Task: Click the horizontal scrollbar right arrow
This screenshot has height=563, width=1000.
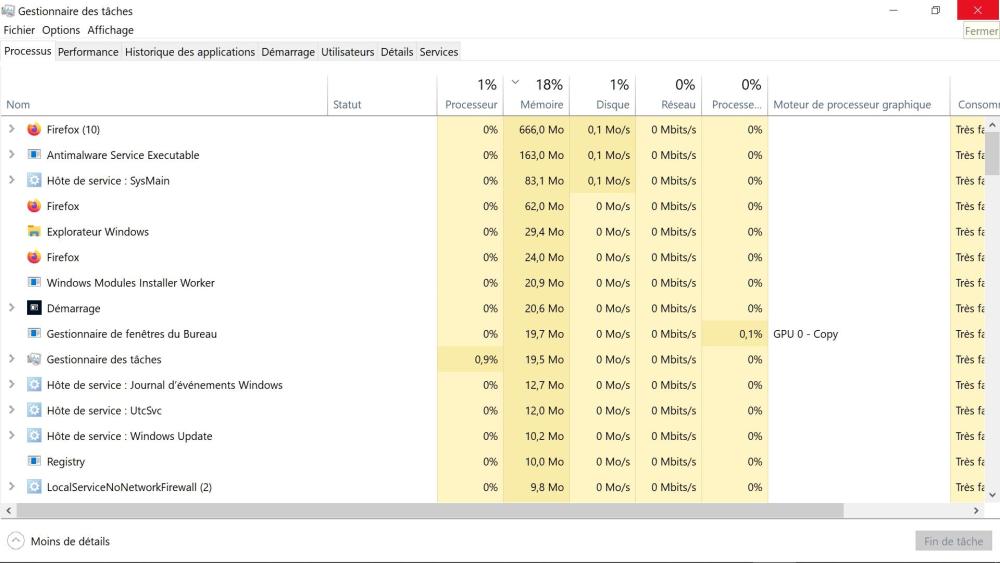Action: [x=977, y=511]
